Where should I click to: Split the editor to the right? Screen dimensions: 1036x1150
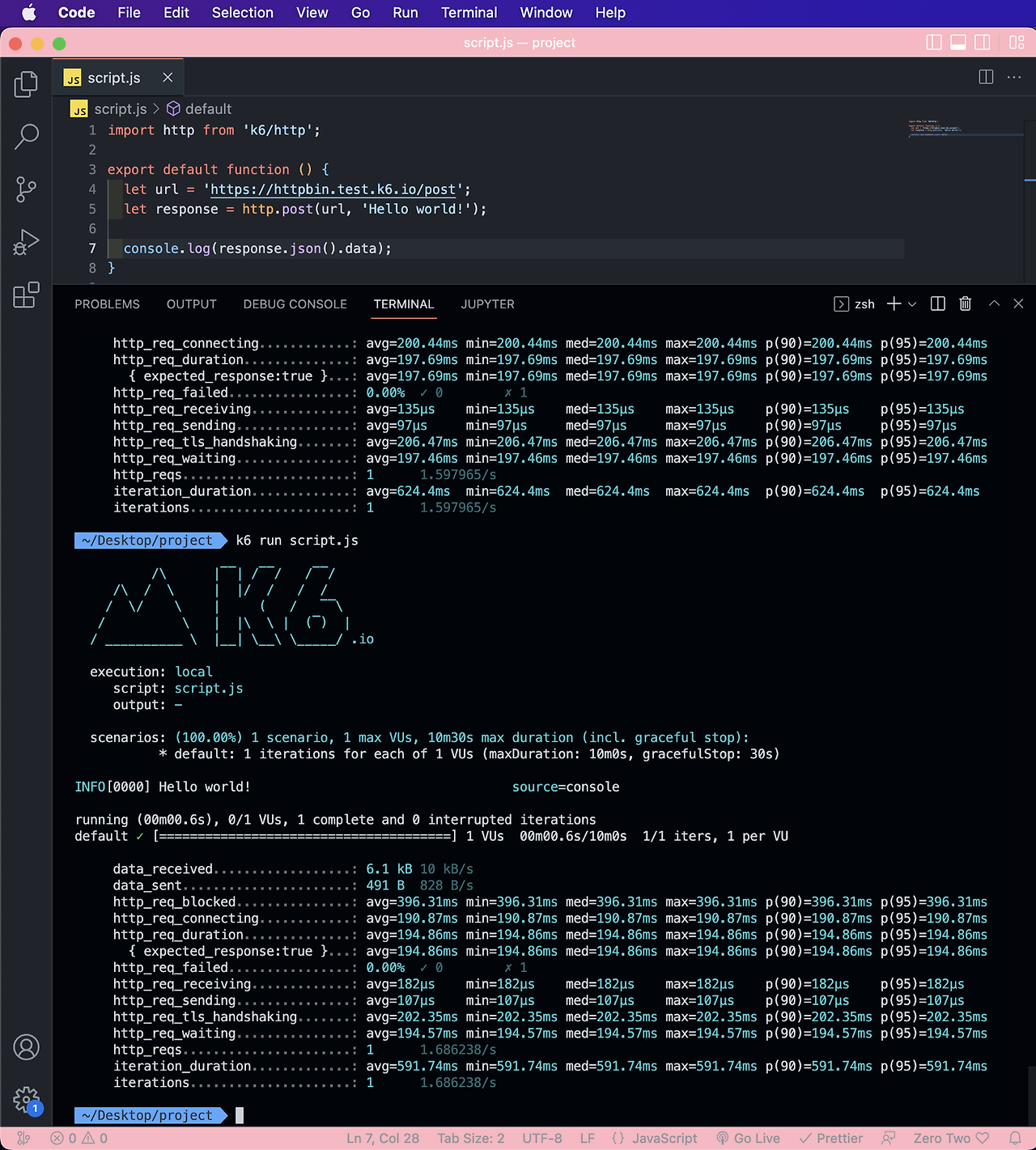pos(986,77)
